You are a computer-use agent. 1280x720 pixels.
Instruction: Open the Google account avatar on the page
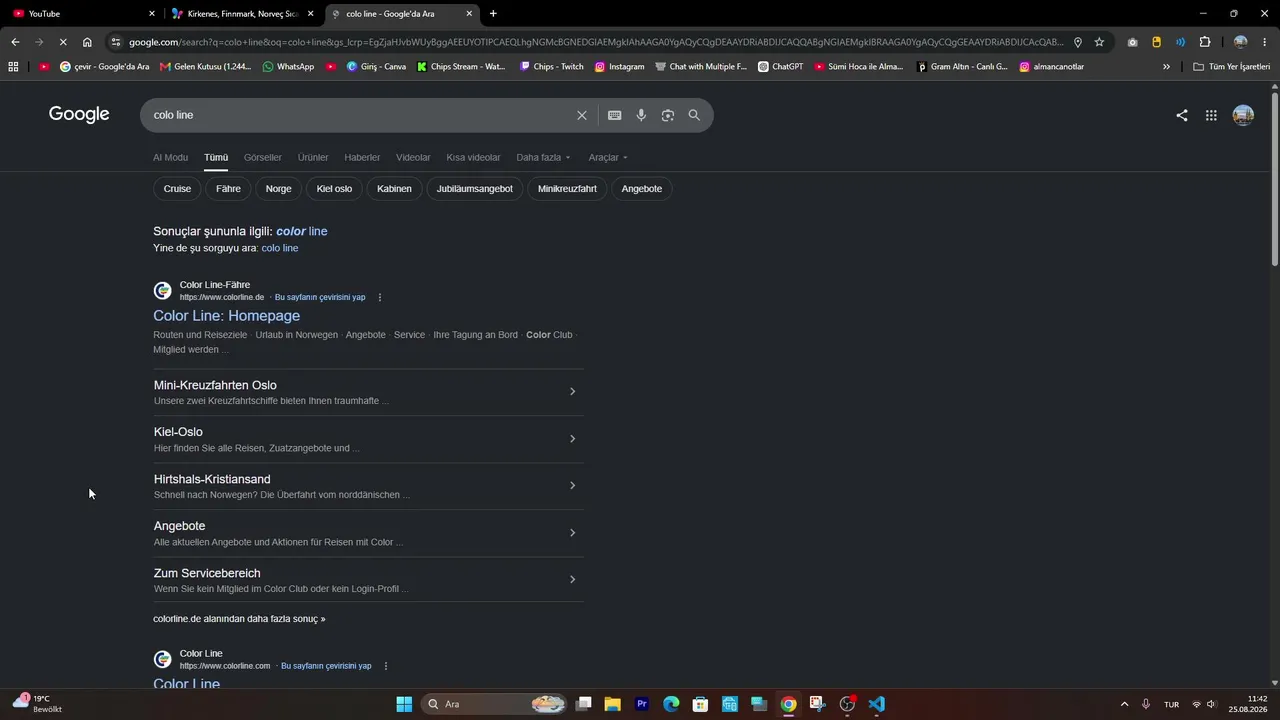click(1243, 115)
